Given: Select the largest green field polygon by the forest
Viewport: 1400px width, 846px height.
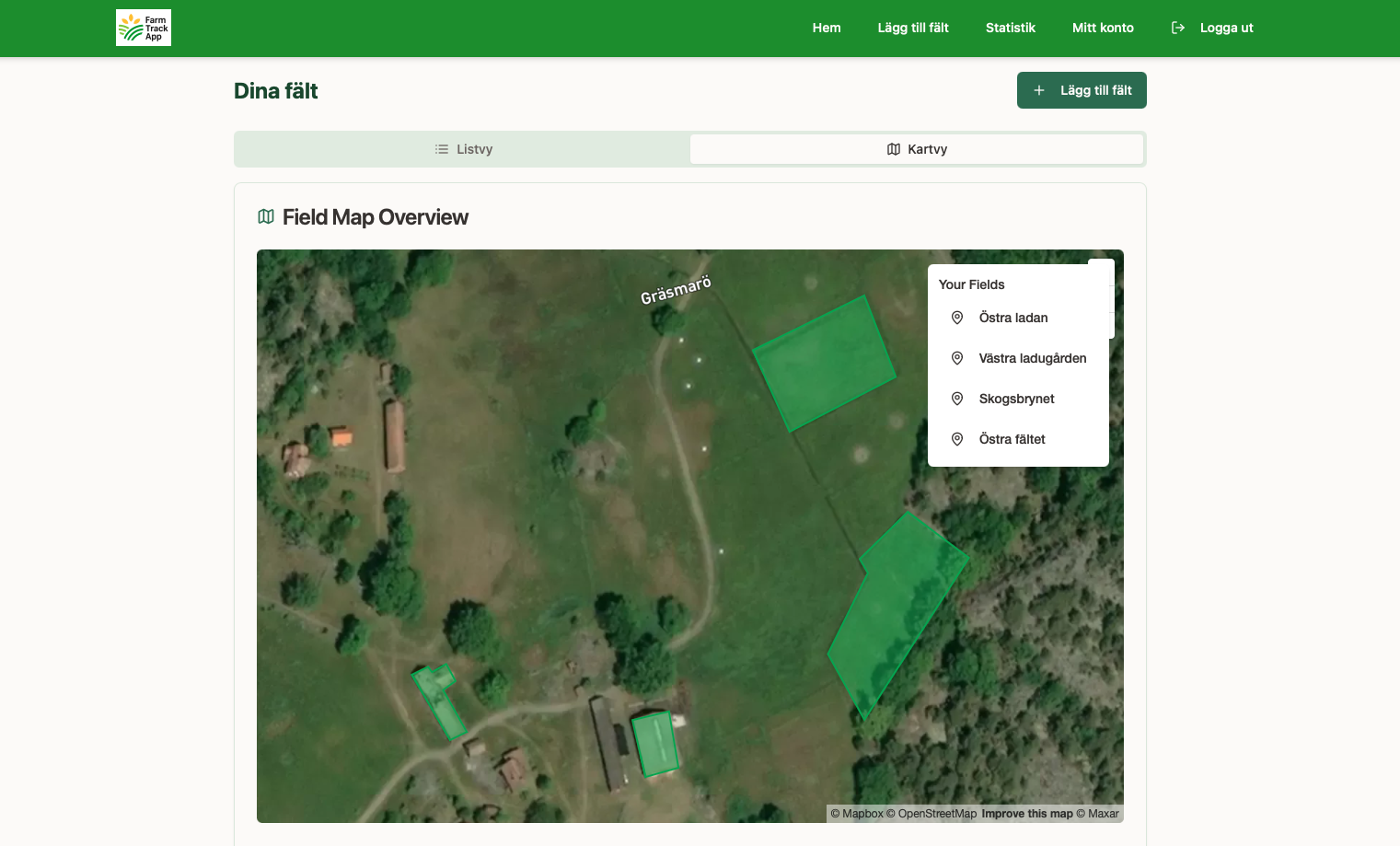Looking at the screenshot, I should (x=896, y=613).
